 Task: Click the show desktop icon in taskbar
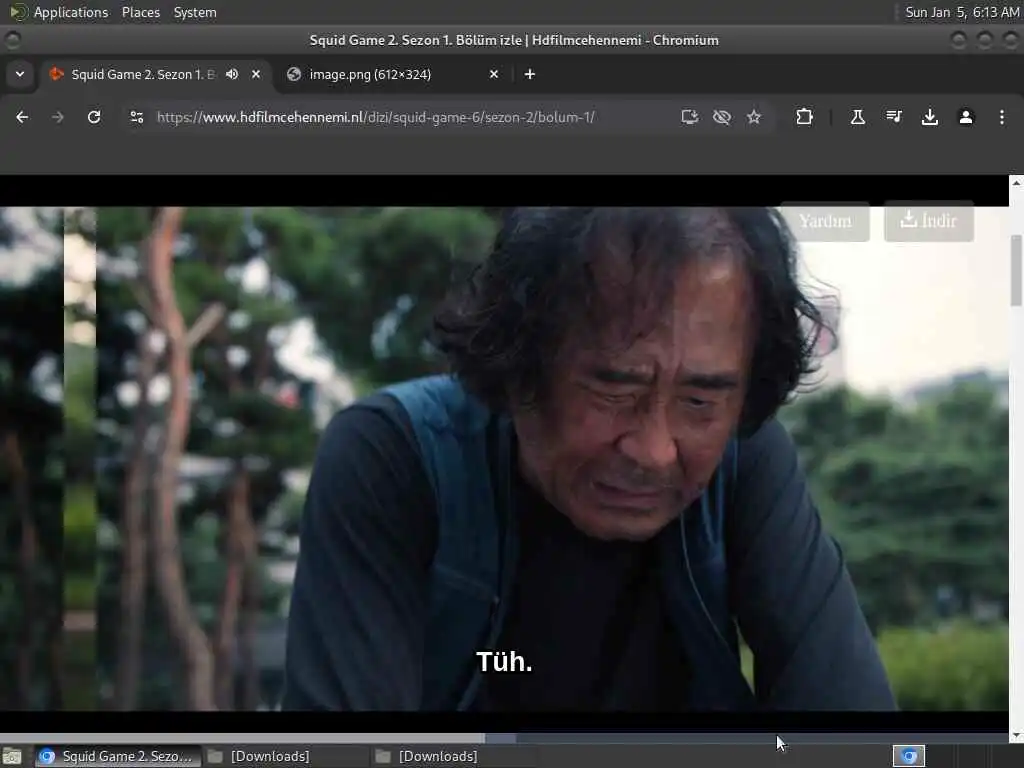tap(12, 756)
